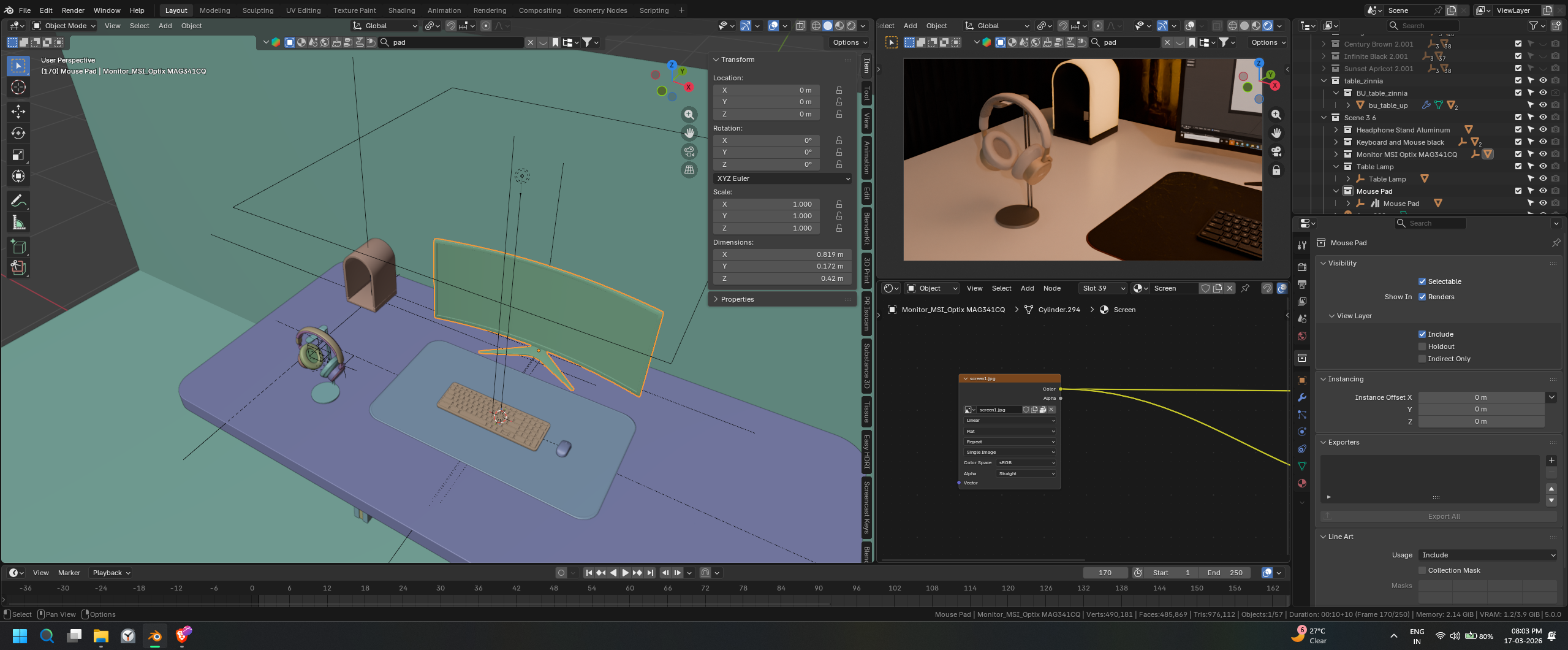The image size is (1568, 650).
Task: Select the Rotate tool in left toolbar
Action: [18, 133]
